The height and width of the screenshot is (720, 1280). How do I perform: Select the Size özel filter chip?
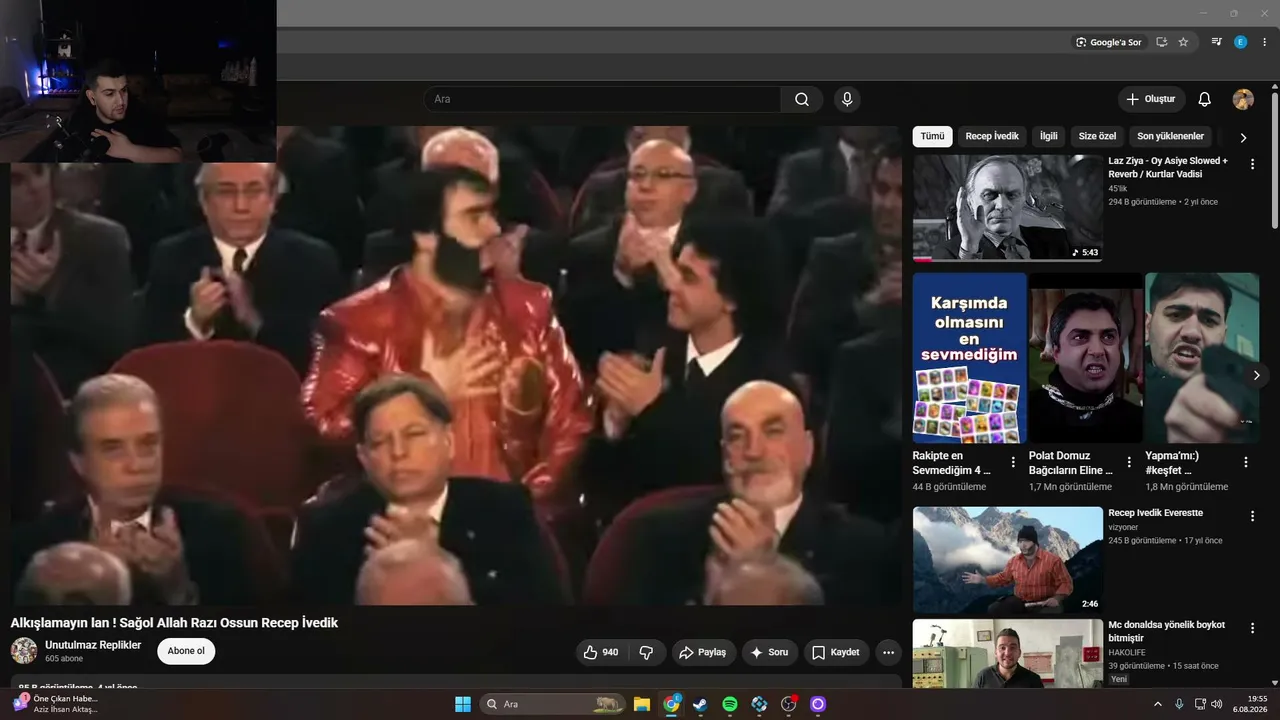click(x=1097, y=136)
